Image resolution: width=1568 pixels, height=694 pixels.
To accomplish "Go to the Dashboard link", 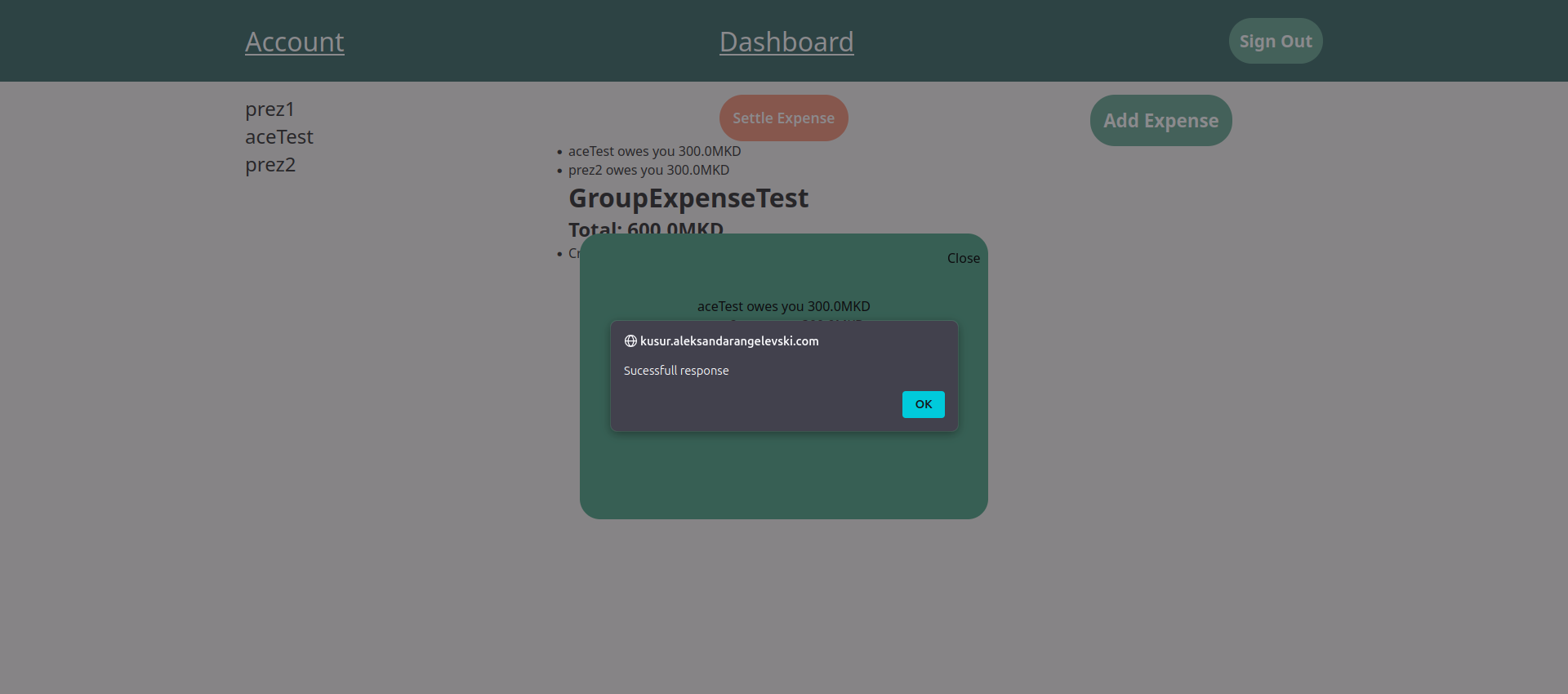I will 786,42.
